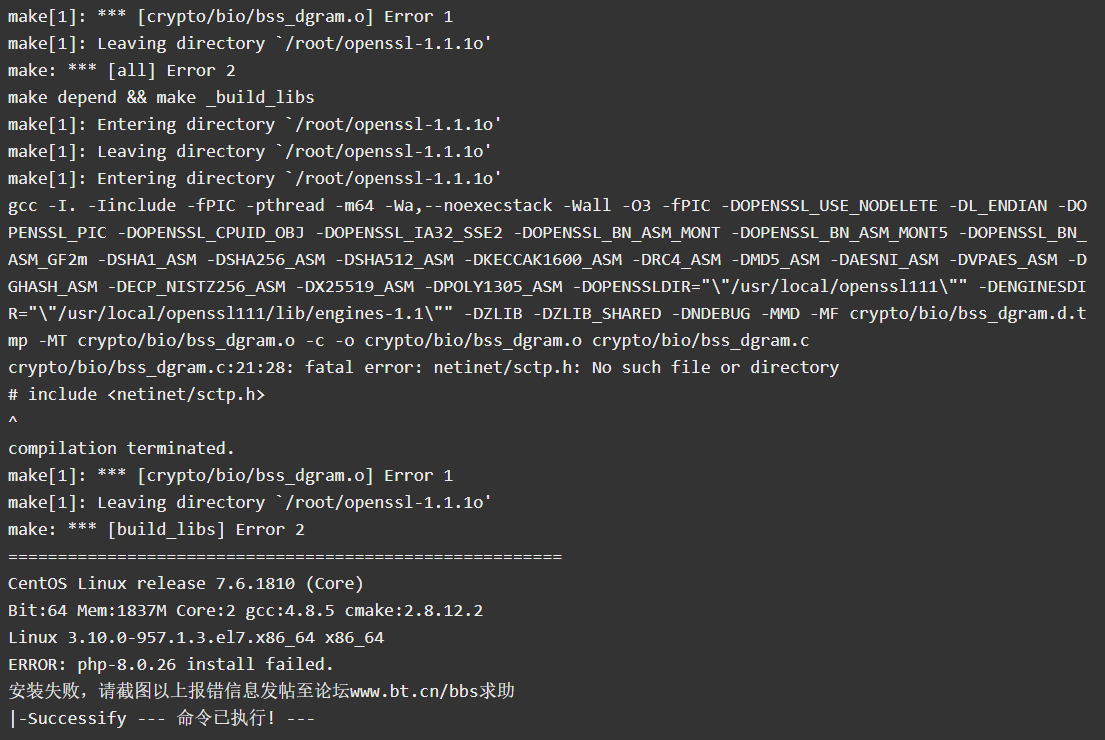The image size is (1105, 740).
Task: Click the '|-Successify --- 命令已执行' line
Action: coord(161,718)
